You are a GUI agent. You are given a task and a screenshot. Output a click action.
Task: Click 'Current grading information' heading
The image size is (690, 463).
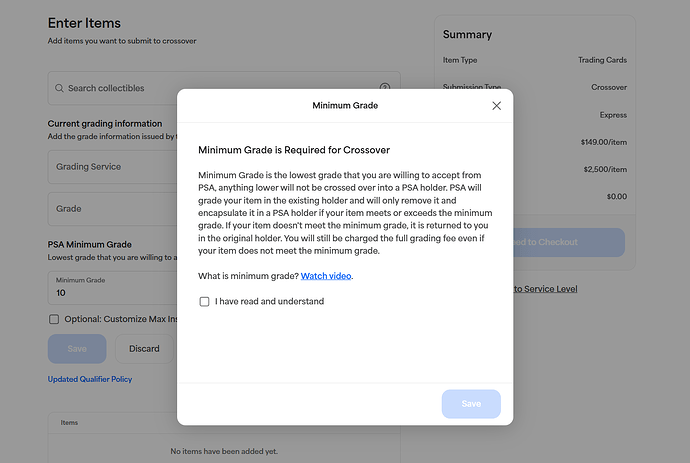click(105, 124)
